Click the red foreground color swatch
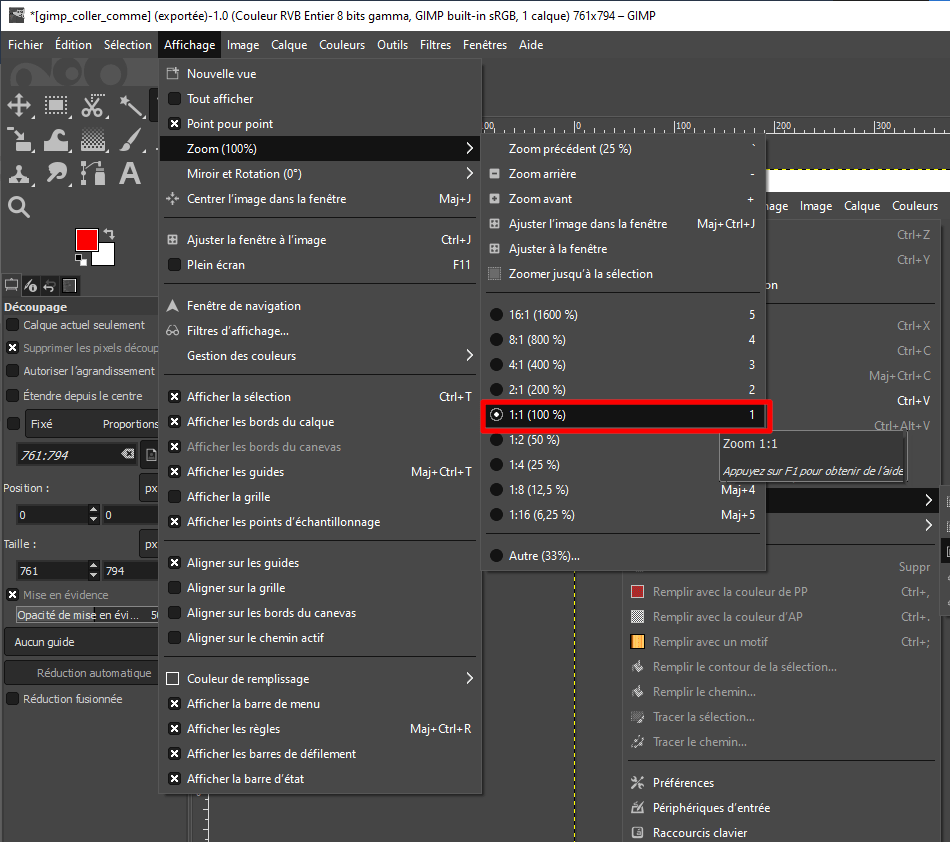Viewport: 950px width, 842px height. coord(85,239)
